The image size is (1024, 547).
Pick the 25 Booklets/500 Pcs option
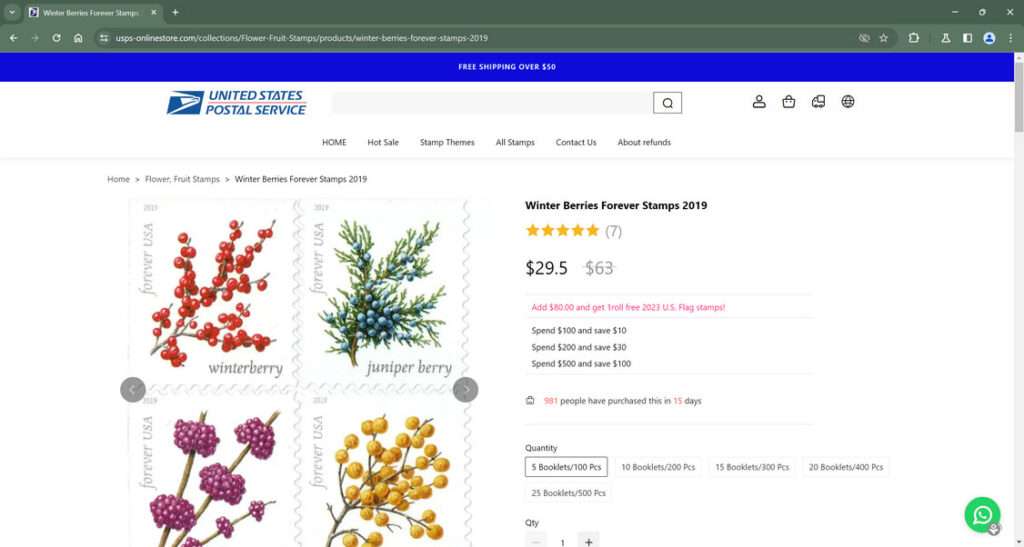point(568,493)
